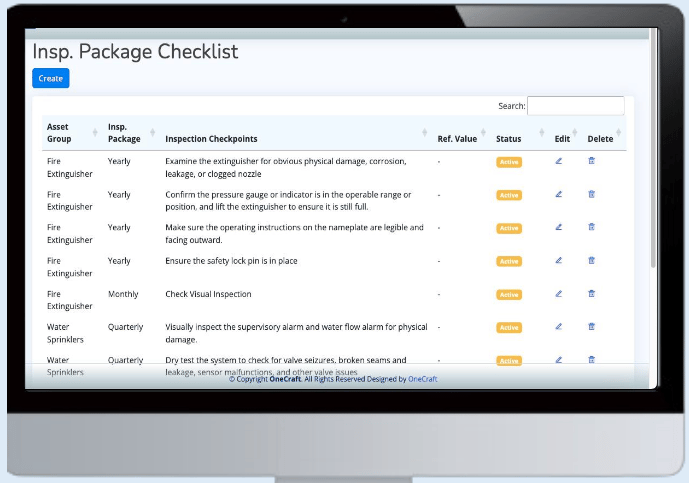
Task: Click the Create button
Action: (x=50, y=78)
